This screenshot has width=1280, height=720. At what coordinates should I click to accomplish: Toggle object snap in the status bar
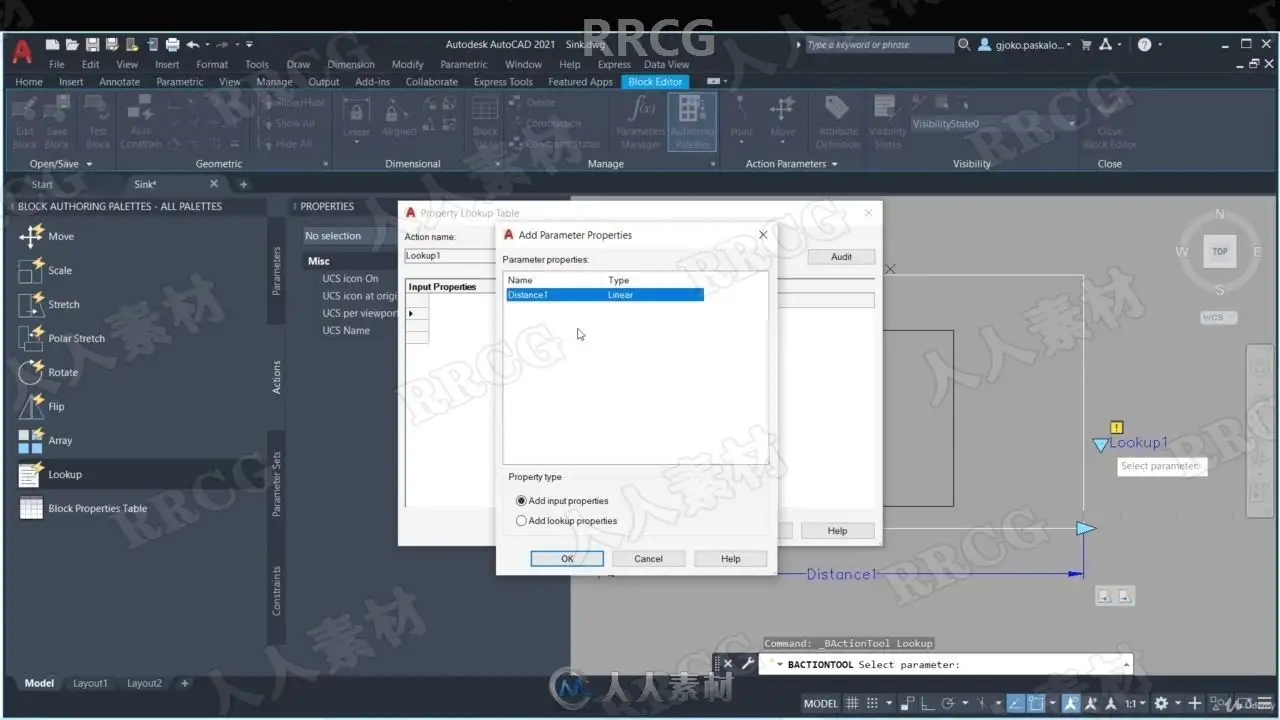tap(1037, 703)
